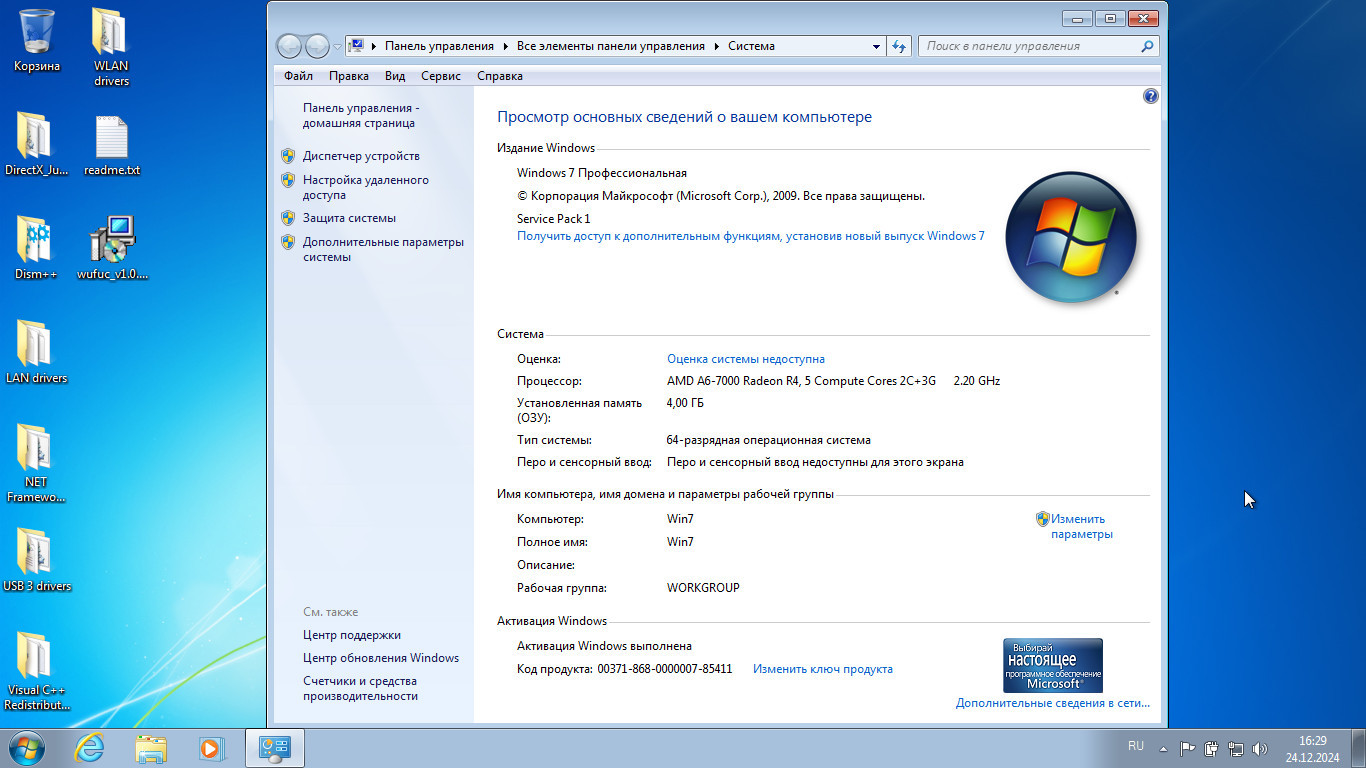Click the RU language indicator in taskbar
Viewport: 1366px width, 768px height.
coord(1136,746)
